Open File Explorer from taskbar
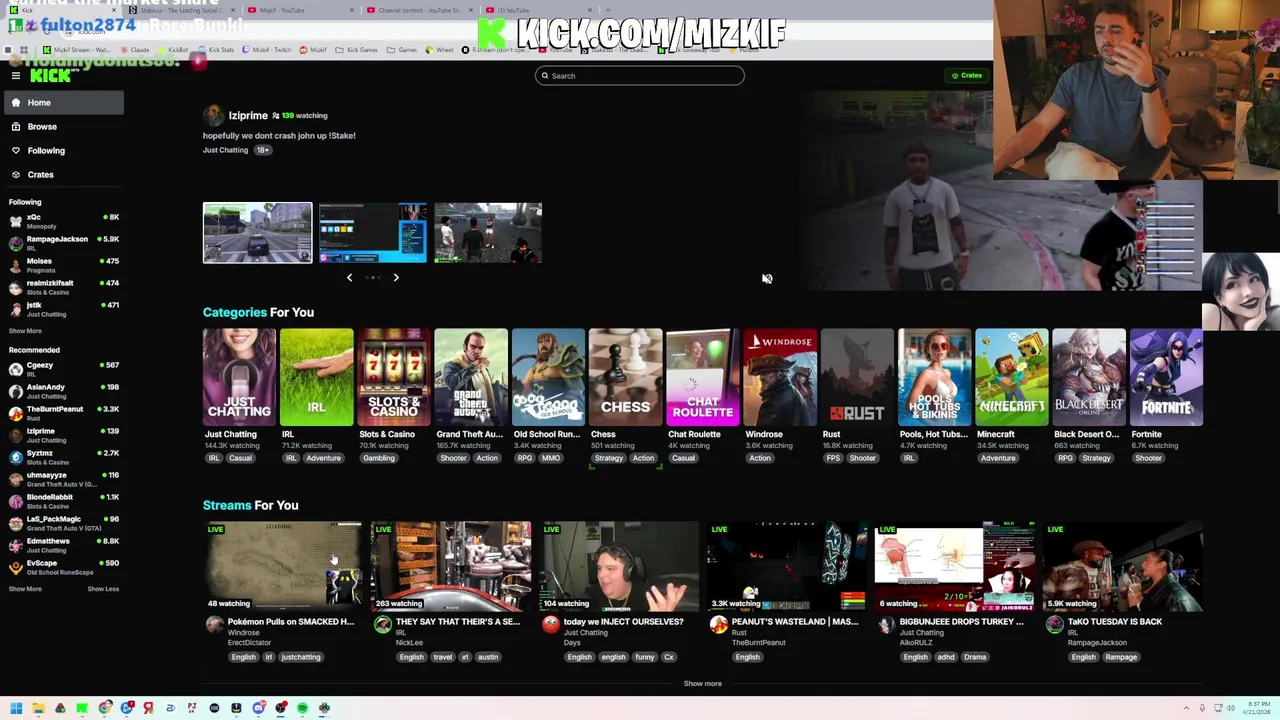1280x720 pixels. tap(38, 708)
